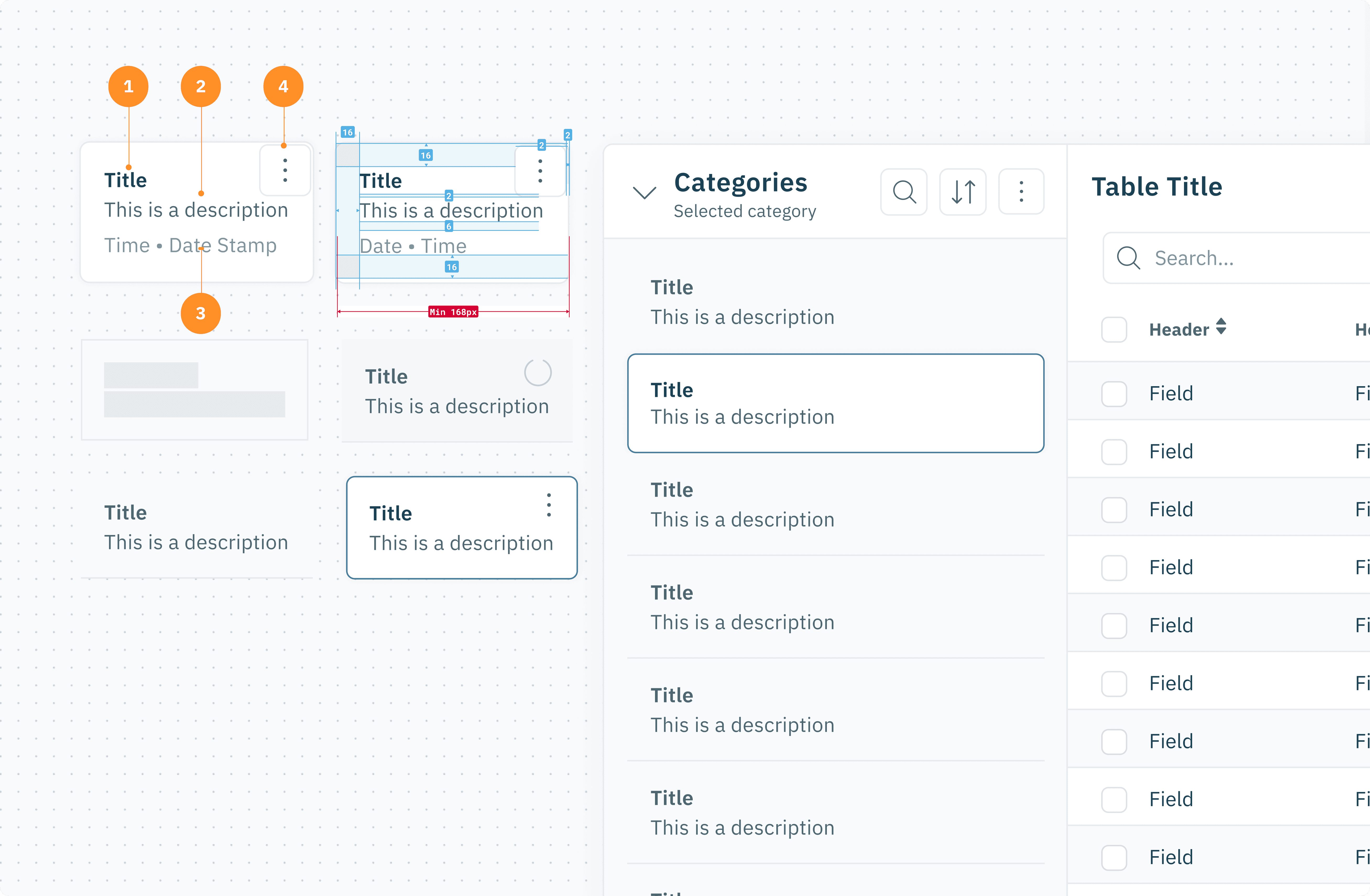Click the orange annotation marker 4
Viewport: 1370px width, 896px height.
(x=283, y=86)
